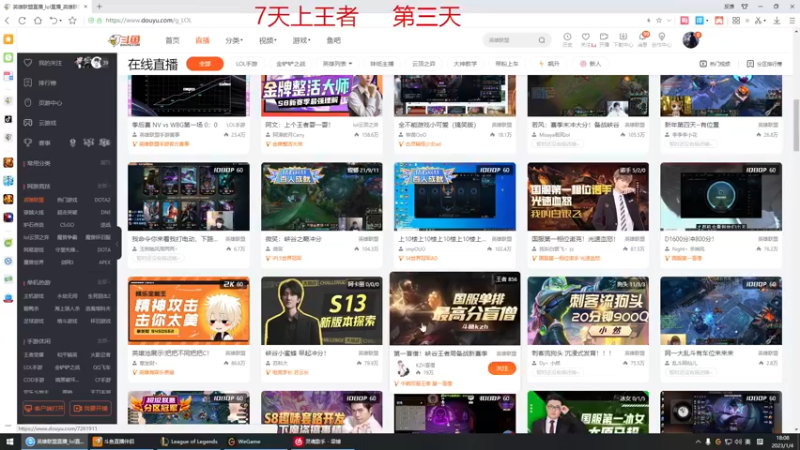Open 王者荣耀 category in sidebar
Image resolution: width=800 pixels, height=450 pixels.
(x=34, y=355)
